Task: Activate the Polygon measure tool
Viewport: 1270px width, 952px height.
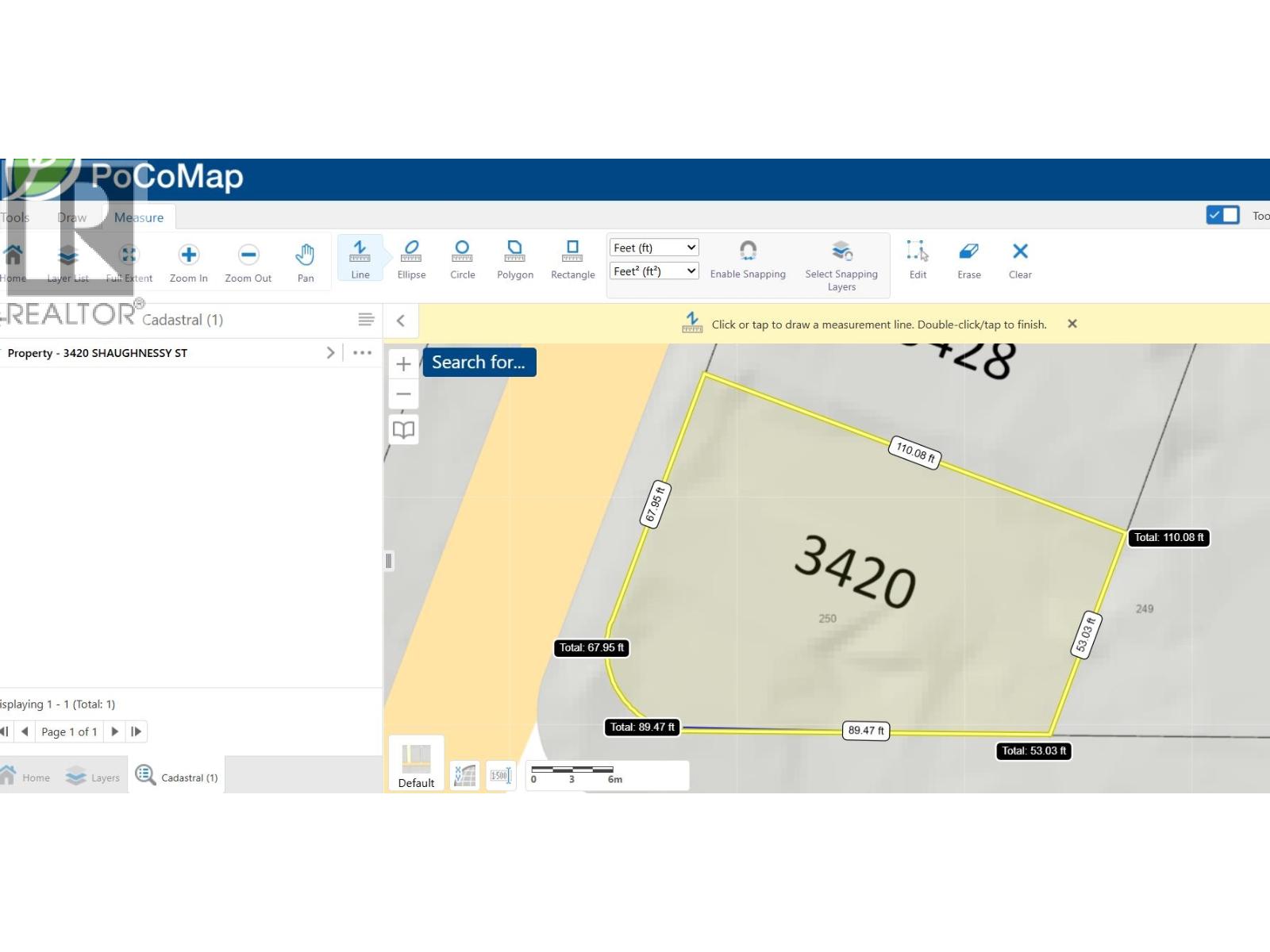Action: [x=514, y=259]
